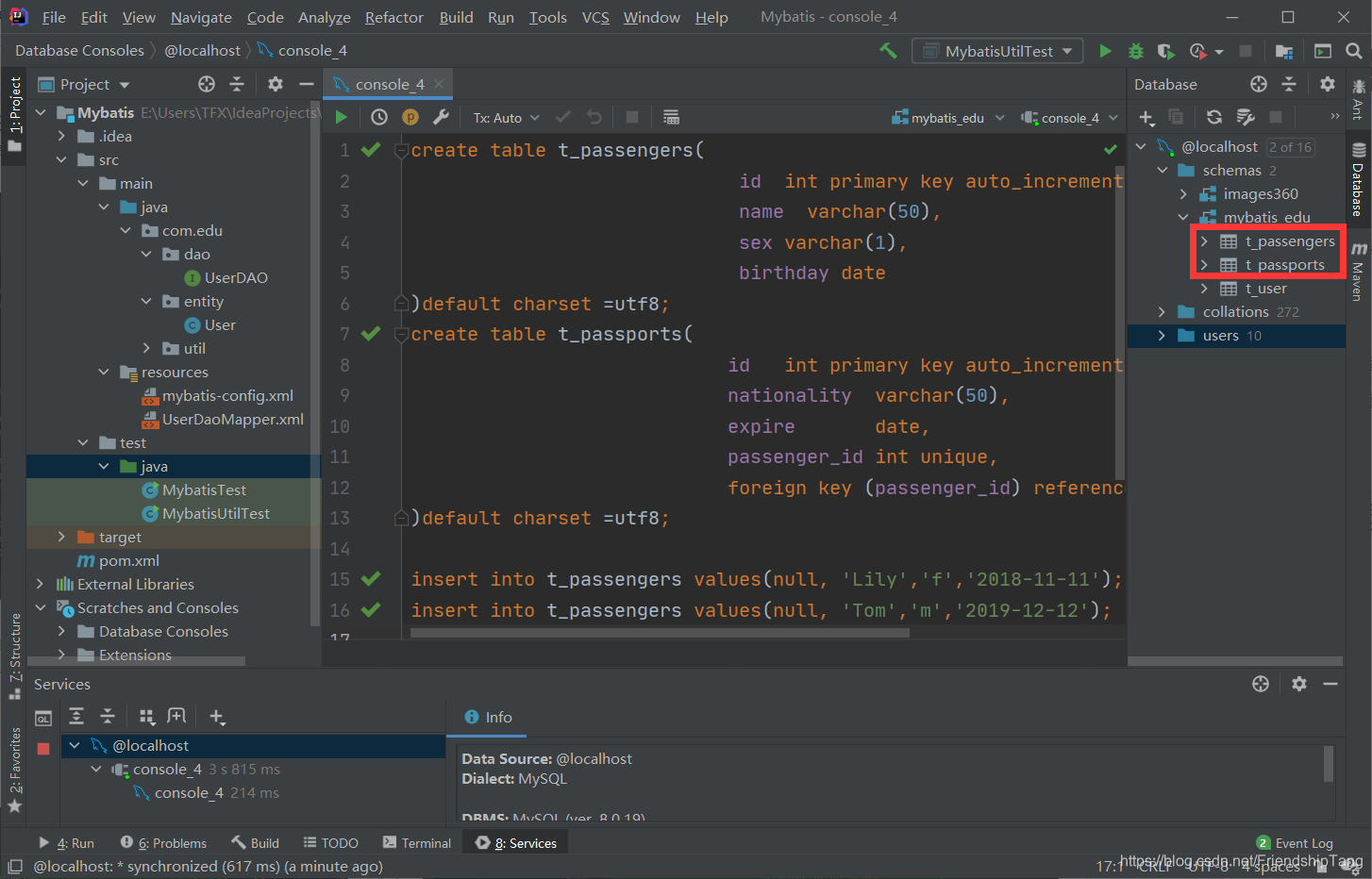Open Database panel gear settings

tap(1328, 84)
